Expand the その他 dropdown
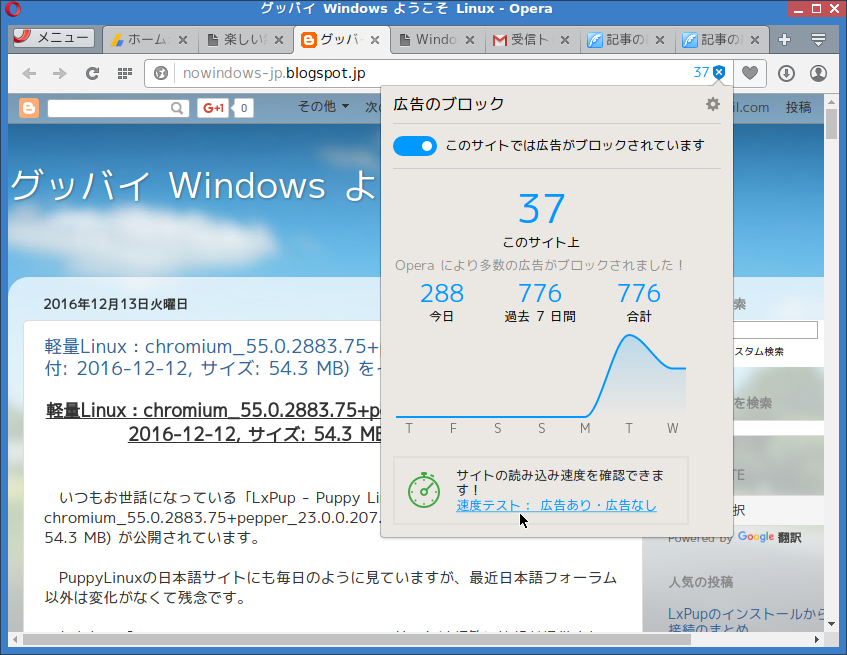Viewport: 847px width, 655px height. [x=324, y=106]
